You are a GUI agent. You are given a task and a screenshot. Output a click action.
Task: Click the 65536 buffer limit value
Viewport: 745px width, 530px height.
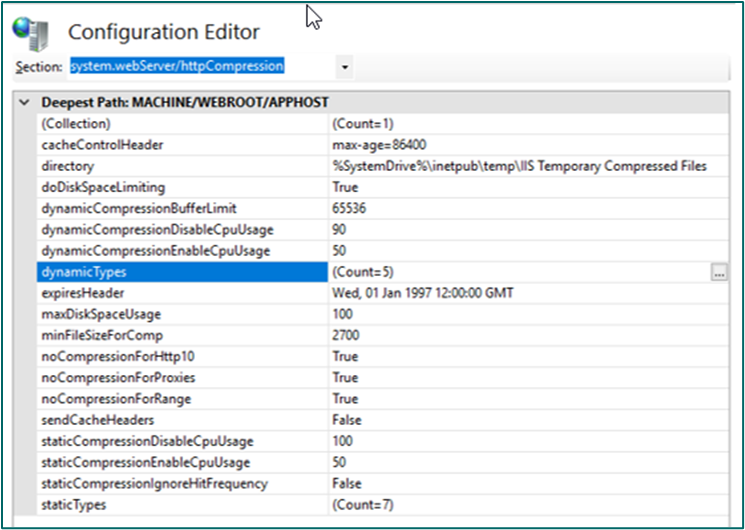349,208
